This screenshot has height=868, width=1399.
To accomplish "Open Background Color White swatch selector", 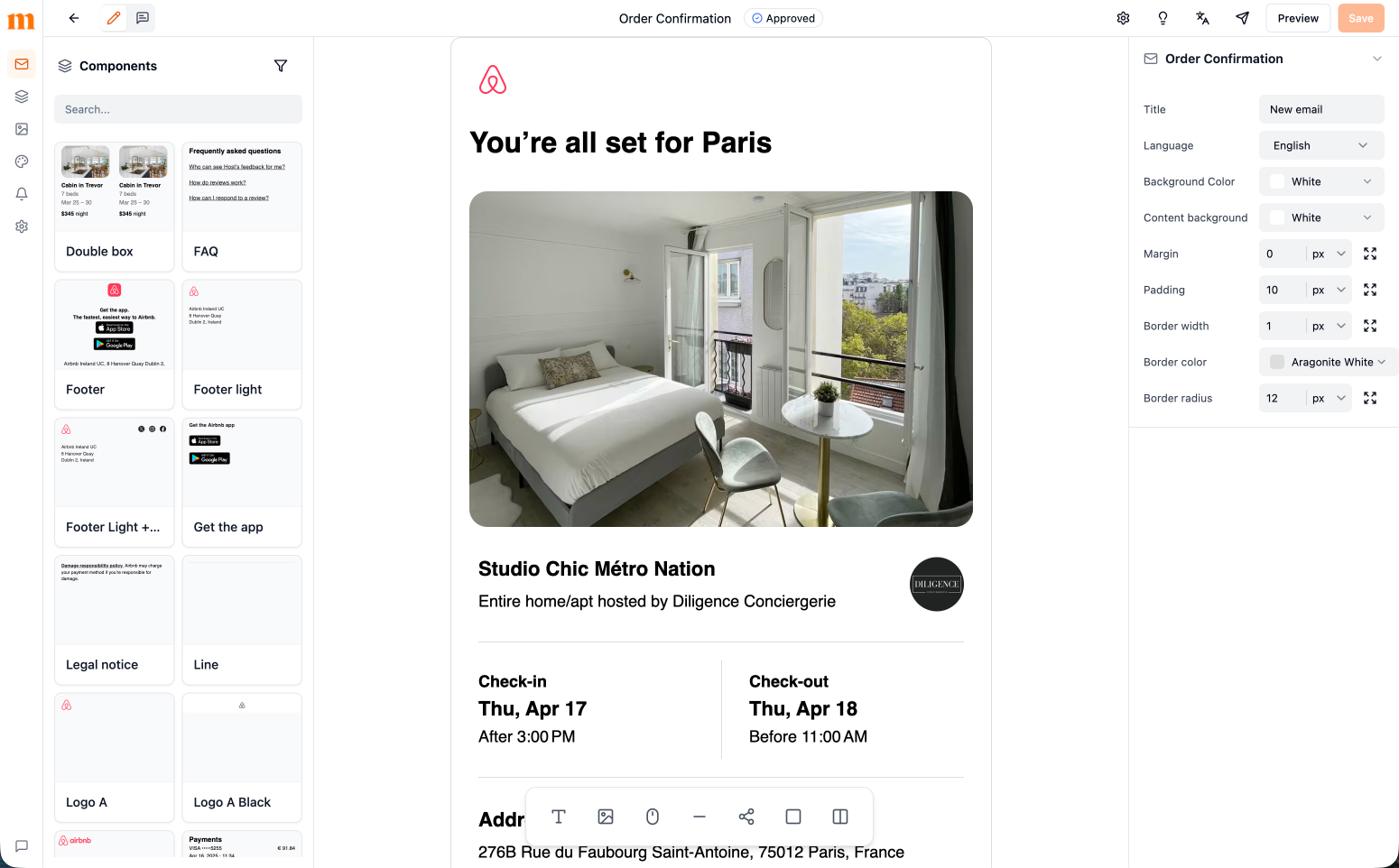I will point(1321,181).
